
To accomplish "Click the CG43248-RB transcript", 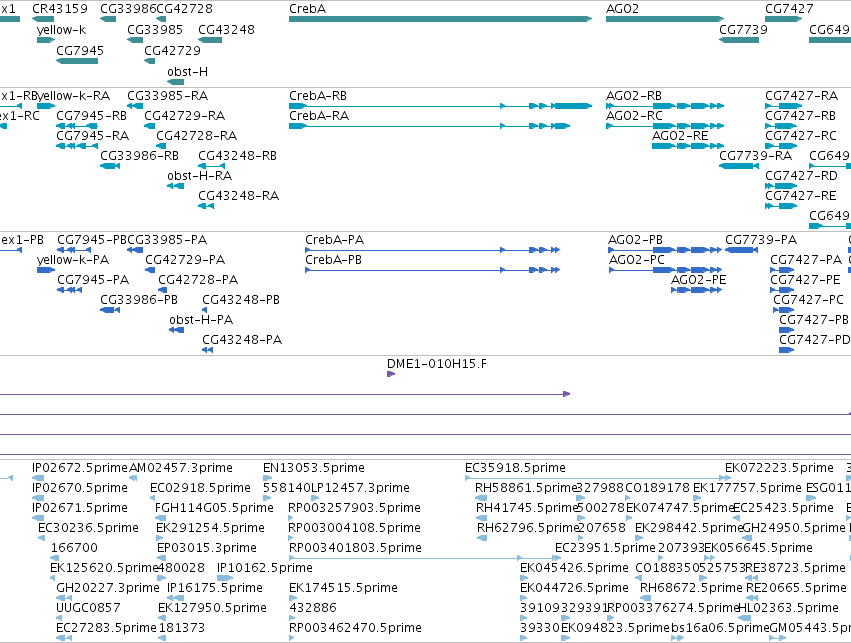I will pos(212,165).
